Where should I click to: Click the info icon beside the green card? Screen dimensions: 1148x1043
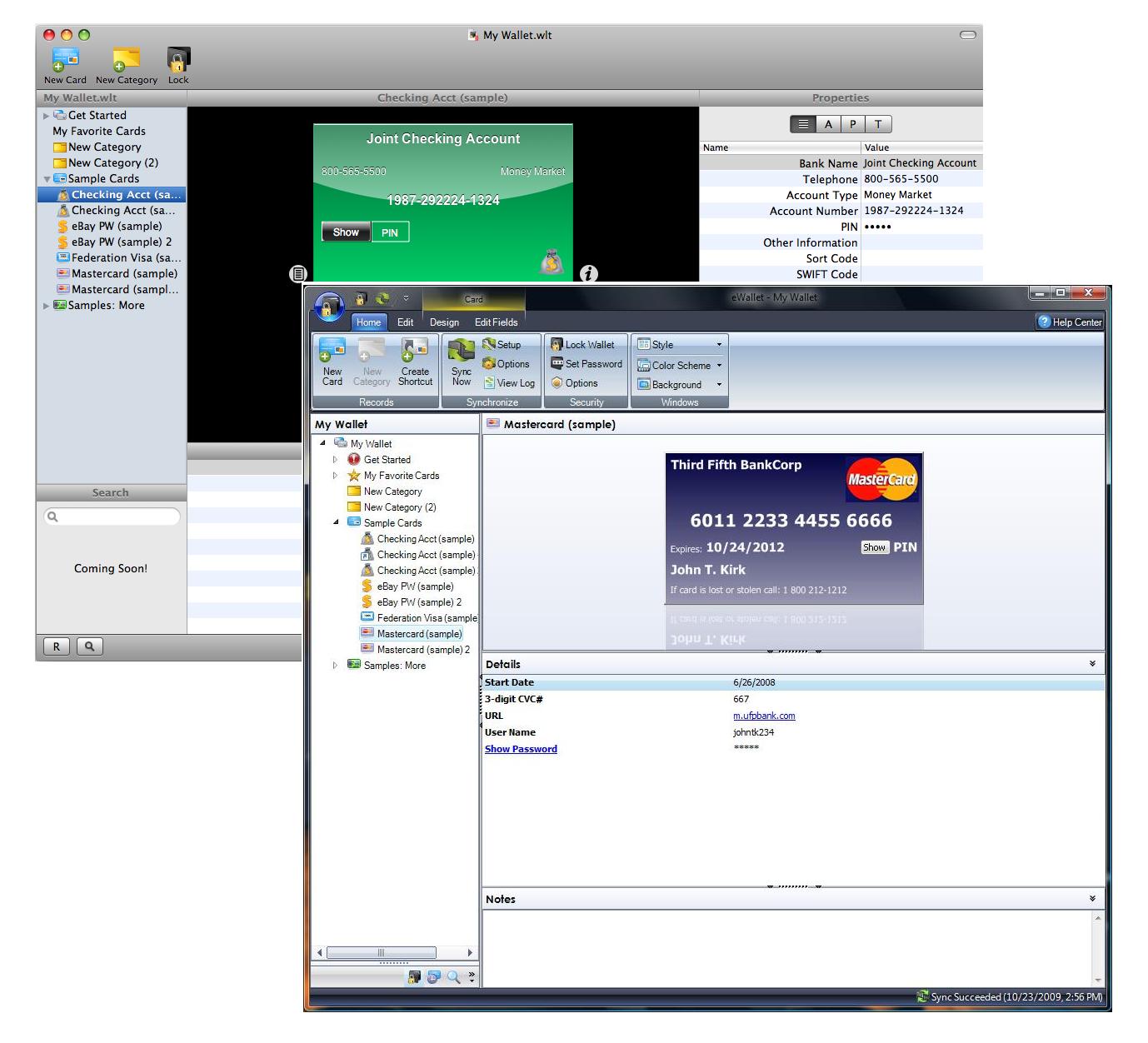(x=589, y=273)
